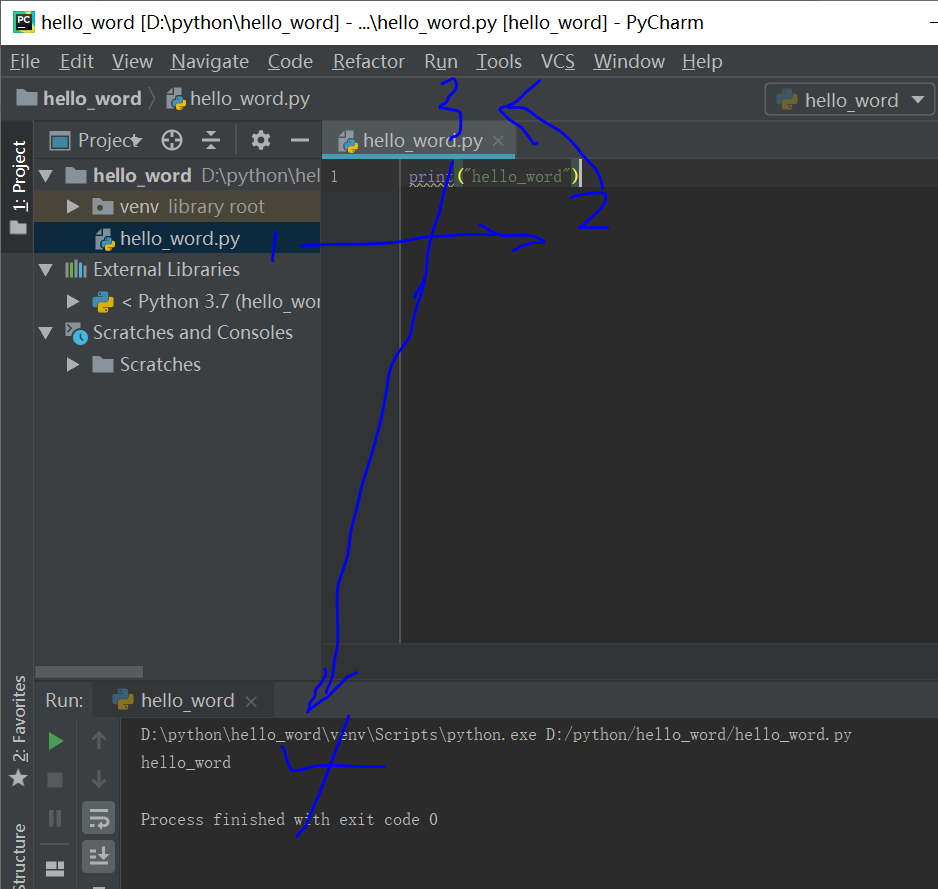Click the Stop process square icon
This screenshot has height=889, width=938.
coord(55,780)
